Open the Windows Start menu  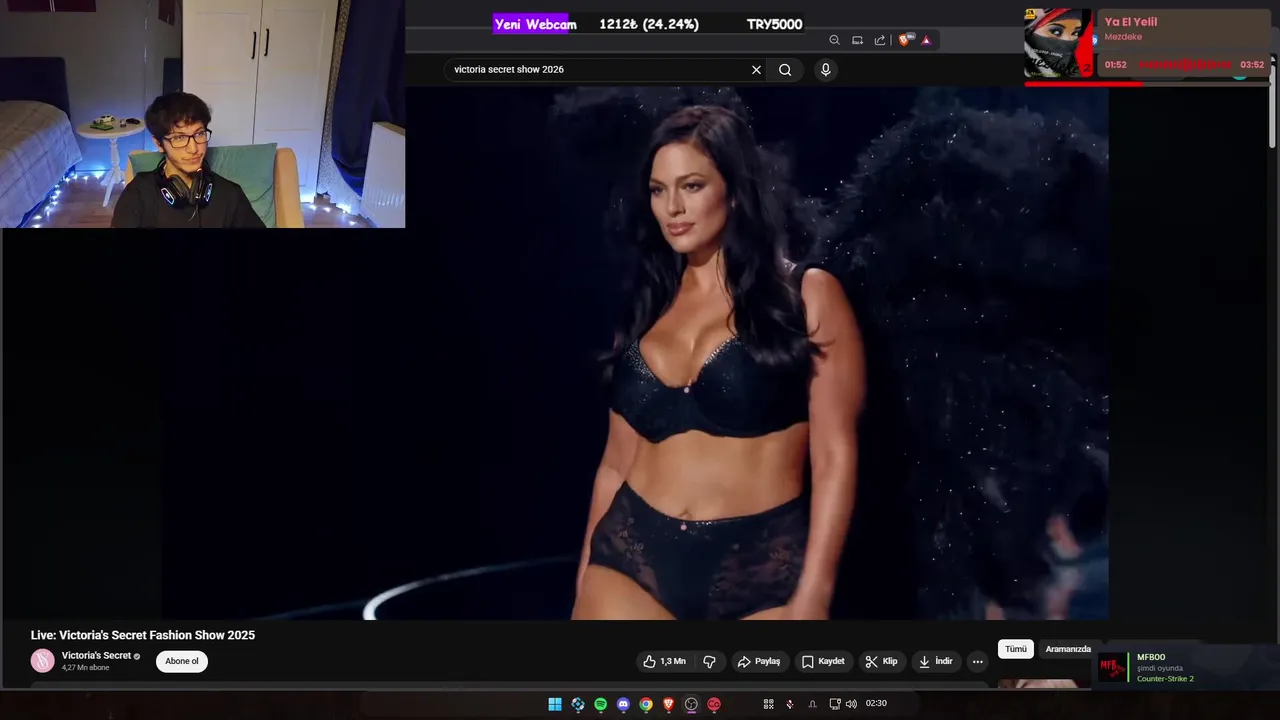pyautogui.click(x=555, y=704)
